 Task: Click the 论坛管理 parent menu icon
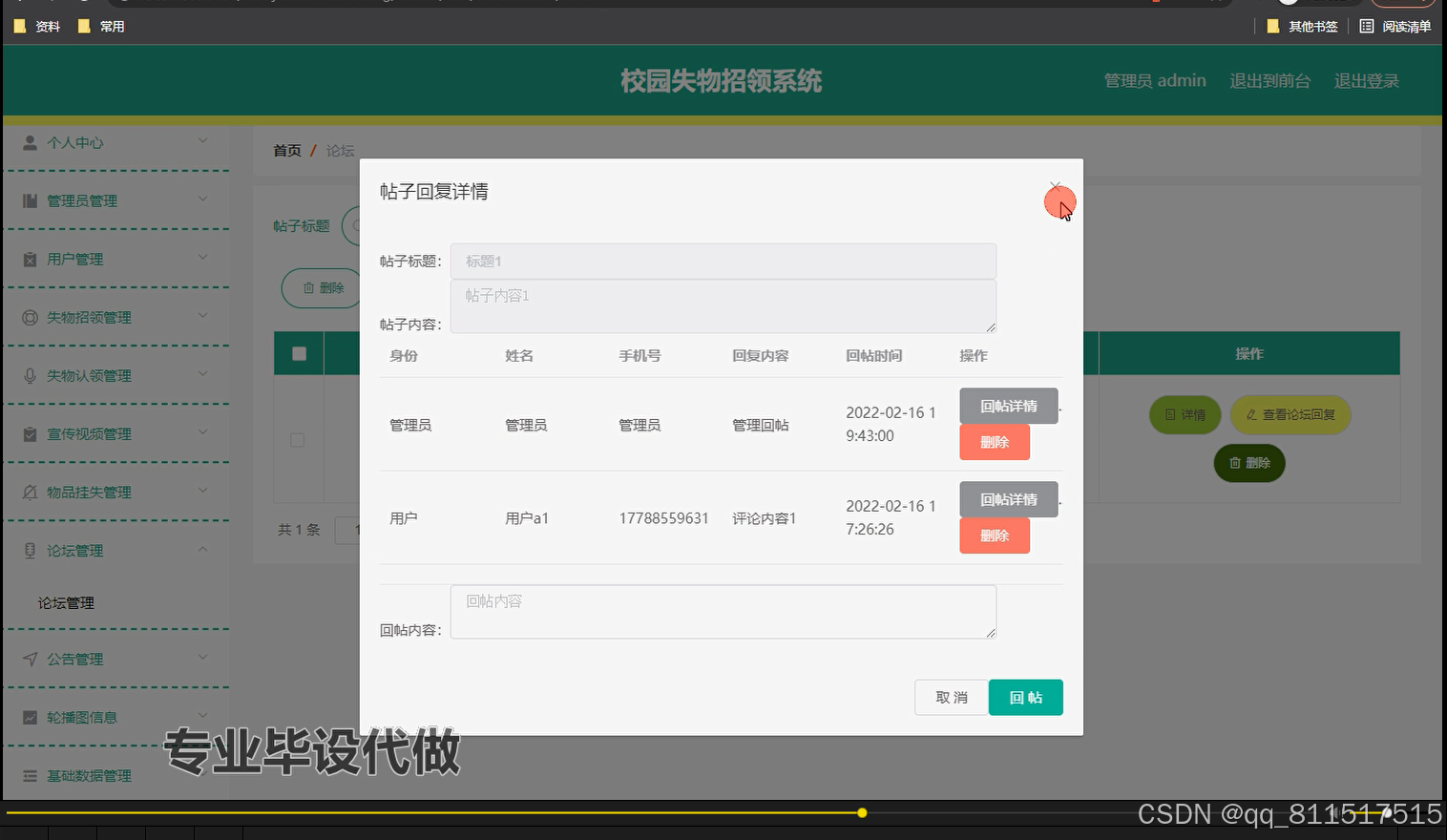(30, 550)
